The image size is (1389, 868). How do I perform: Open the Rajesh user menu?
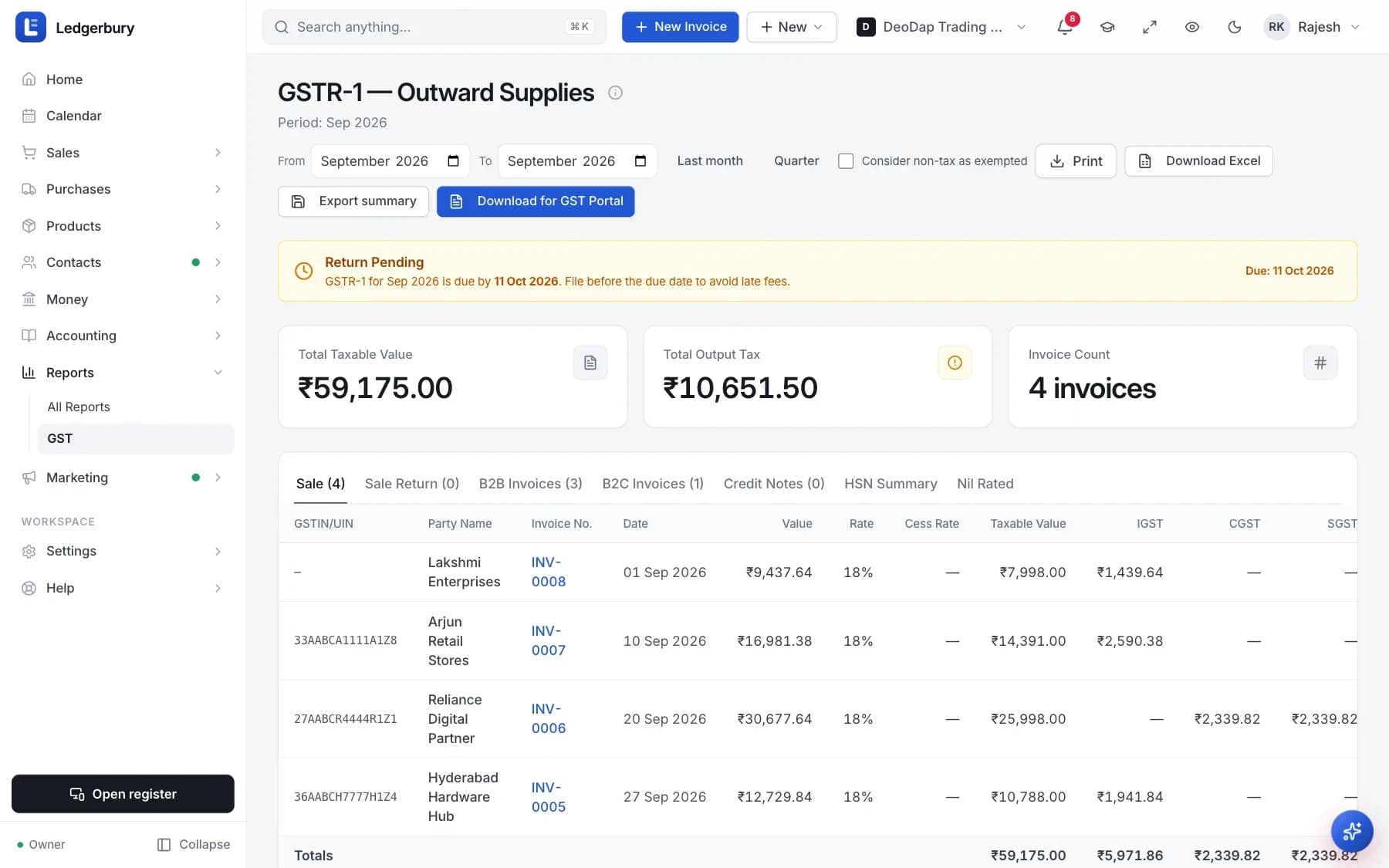tap(1312, 27)
